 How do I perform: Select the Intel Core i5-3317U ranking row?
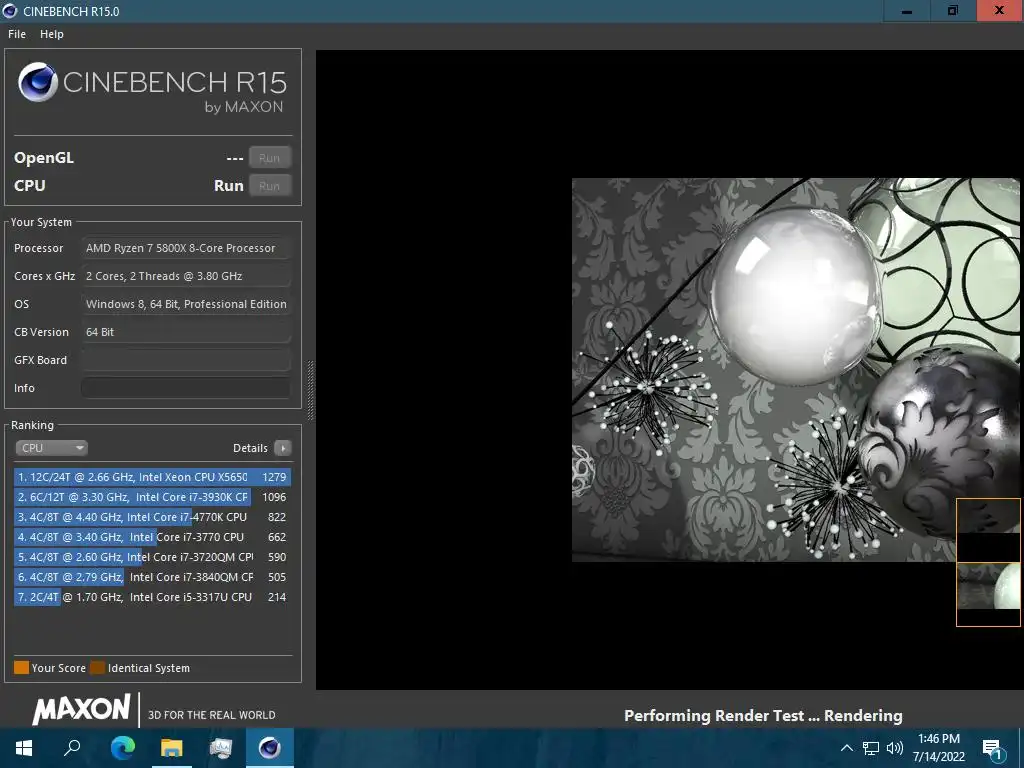pos(152,597)
